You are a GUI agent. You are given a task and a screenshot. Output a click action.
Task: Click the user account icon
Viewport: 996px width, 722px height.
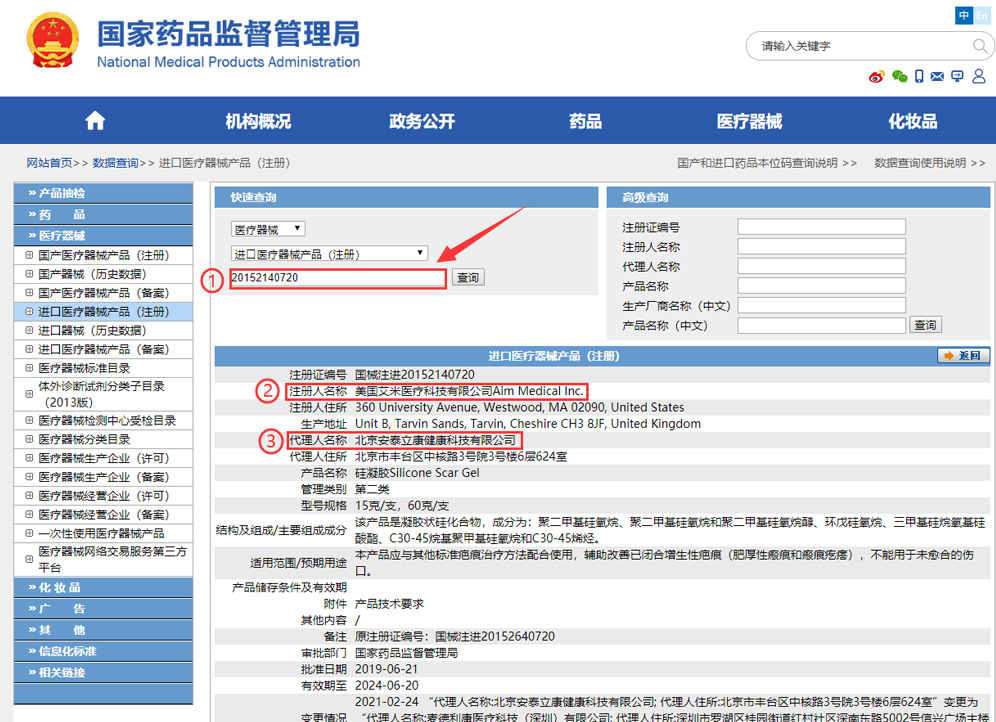pyautogui.click(x=977, y=77)
